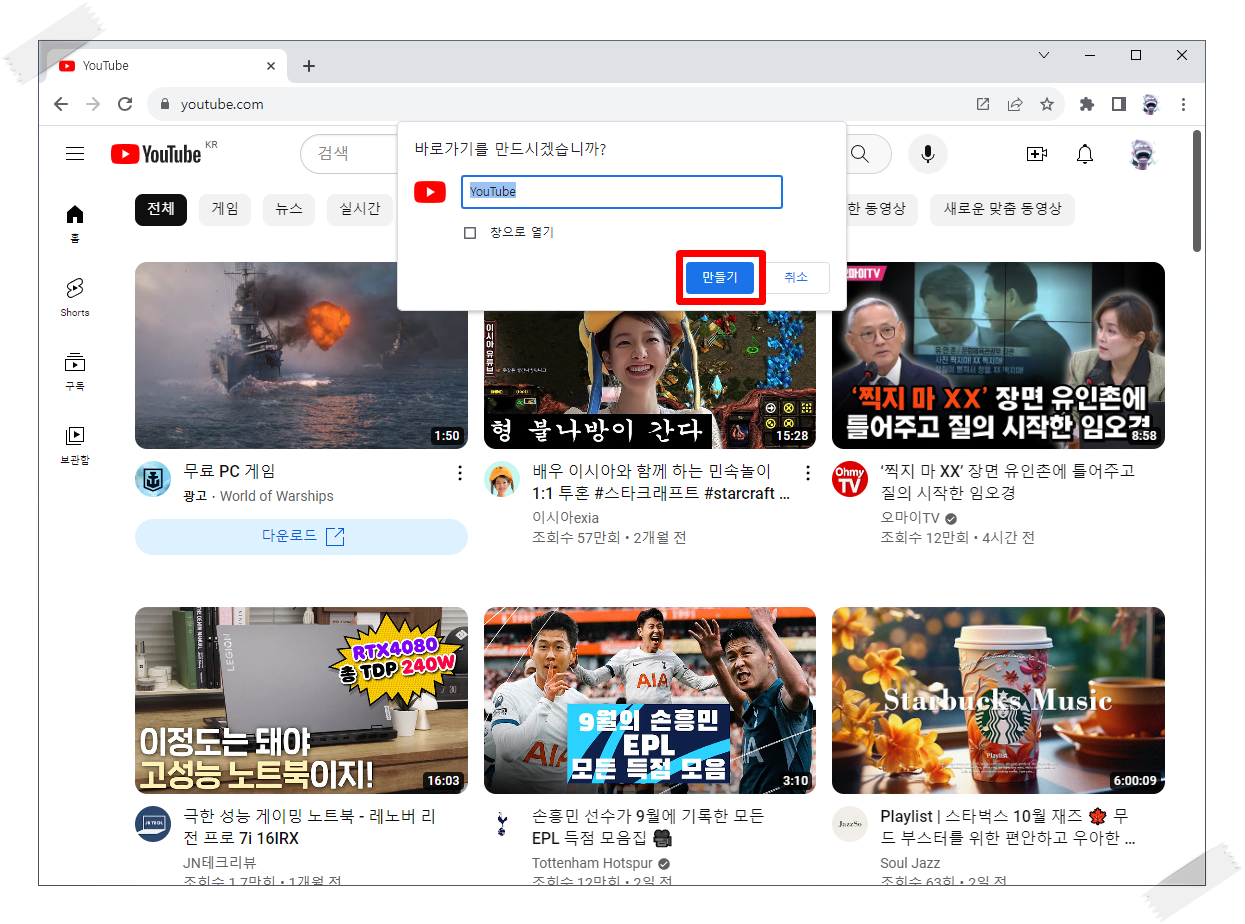Click the Chrome forward arrow
Image resolution: width=1245 pixels, height=924 pixels.
(93, 104)
